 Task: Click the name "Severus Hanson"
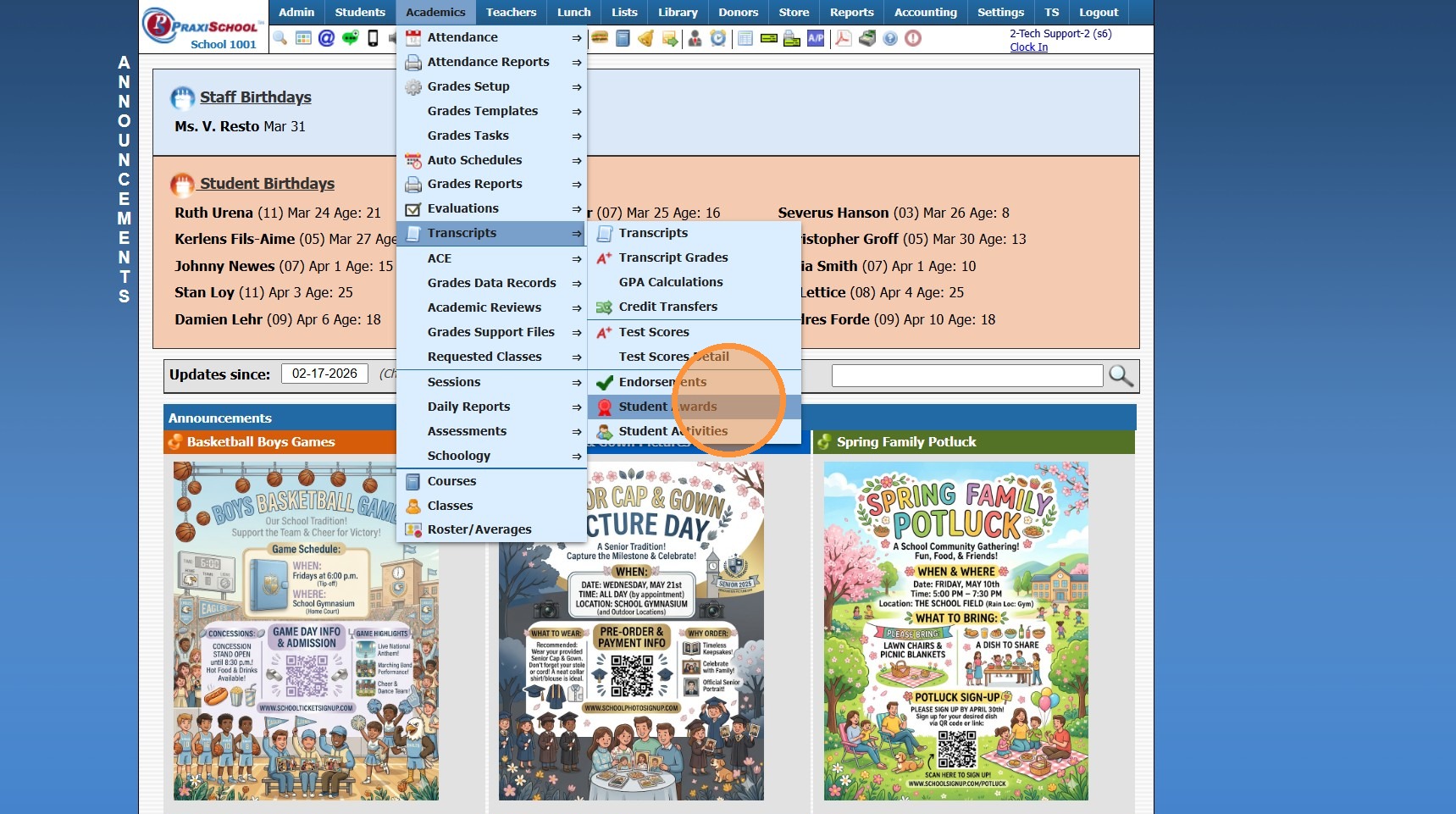click(833, 213)
